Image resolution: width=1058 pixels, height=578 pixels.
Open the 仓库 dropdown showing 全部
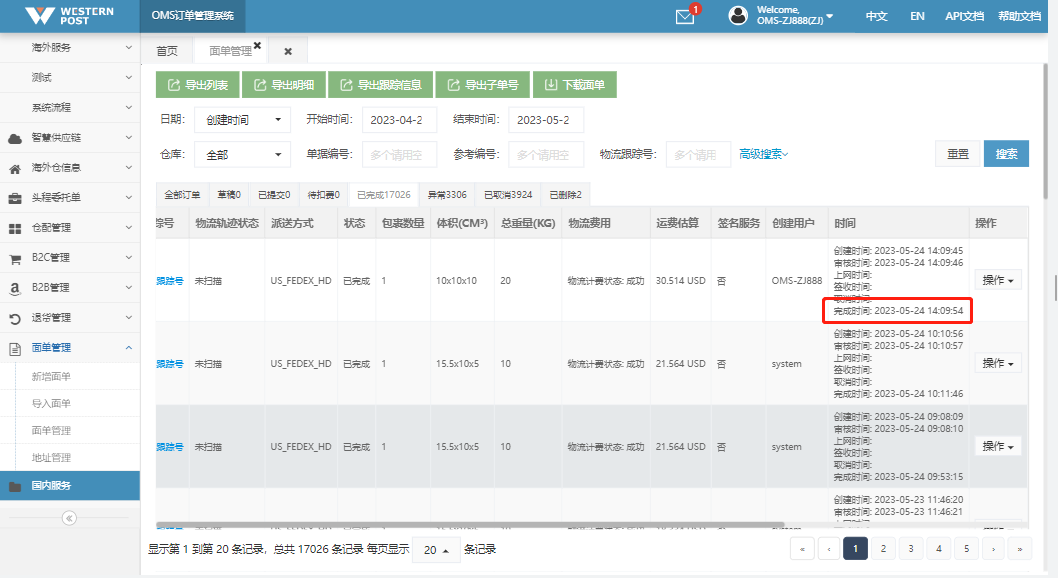tap(242, 154)
